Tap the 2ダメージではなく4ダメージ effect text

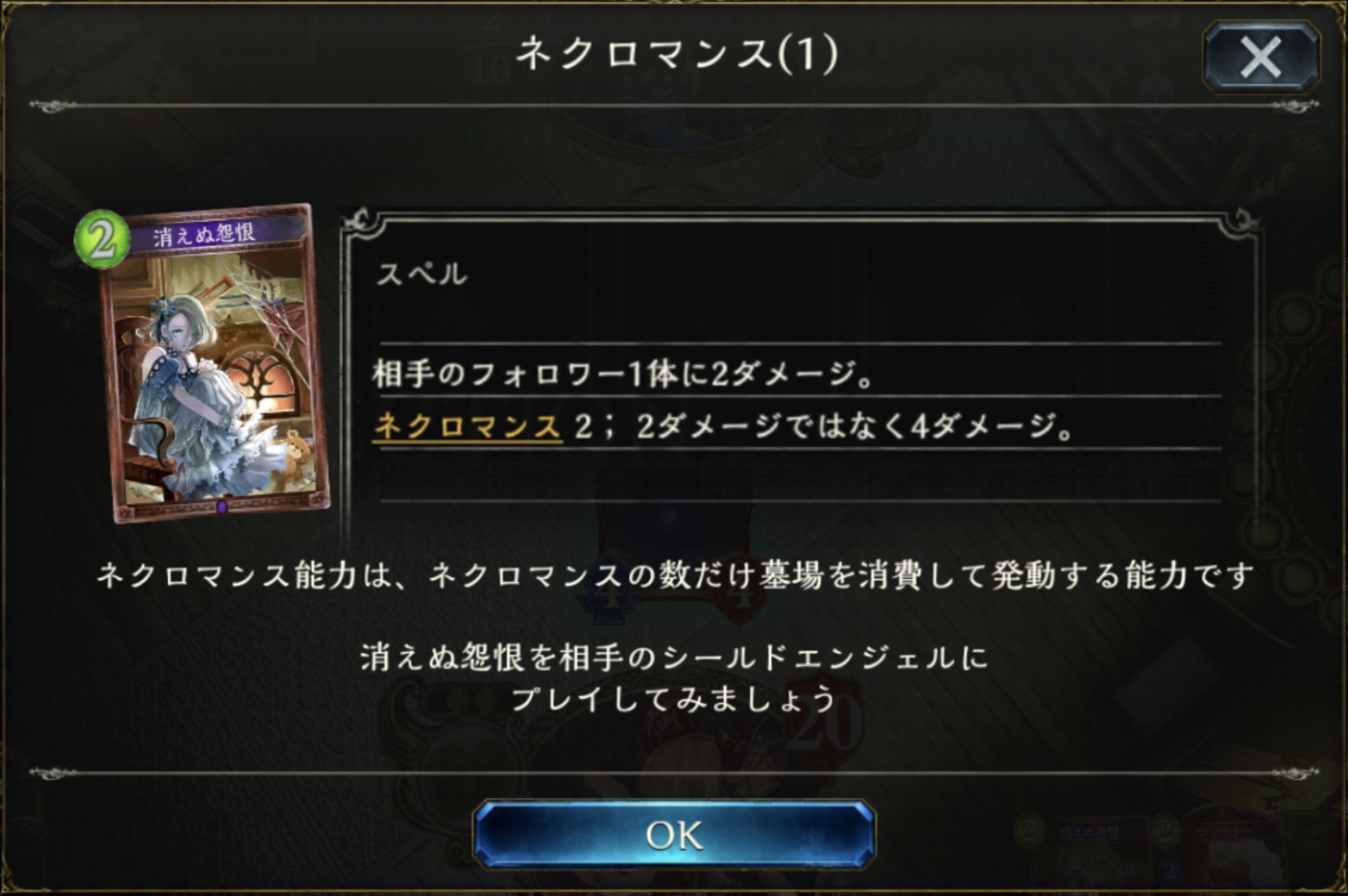pyautogui.click(x=854, y=426)
